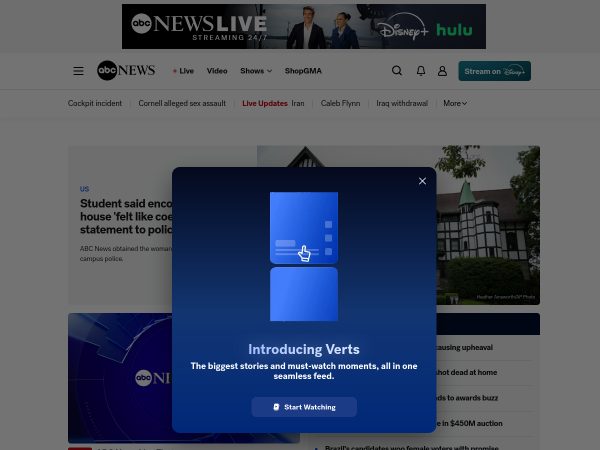This screenshot has height=450, width=600.
Task: Open headline ending 'shot dead at home'
Action: point(466,372)
